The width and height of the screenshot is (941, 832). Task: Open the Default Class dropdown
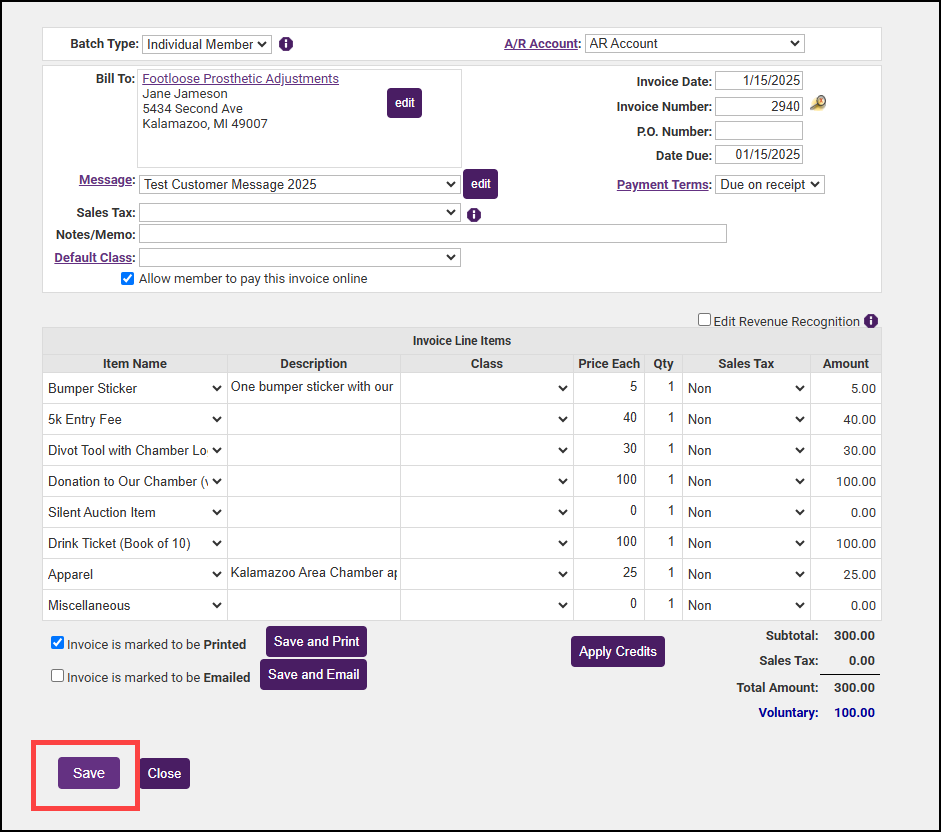299,258
